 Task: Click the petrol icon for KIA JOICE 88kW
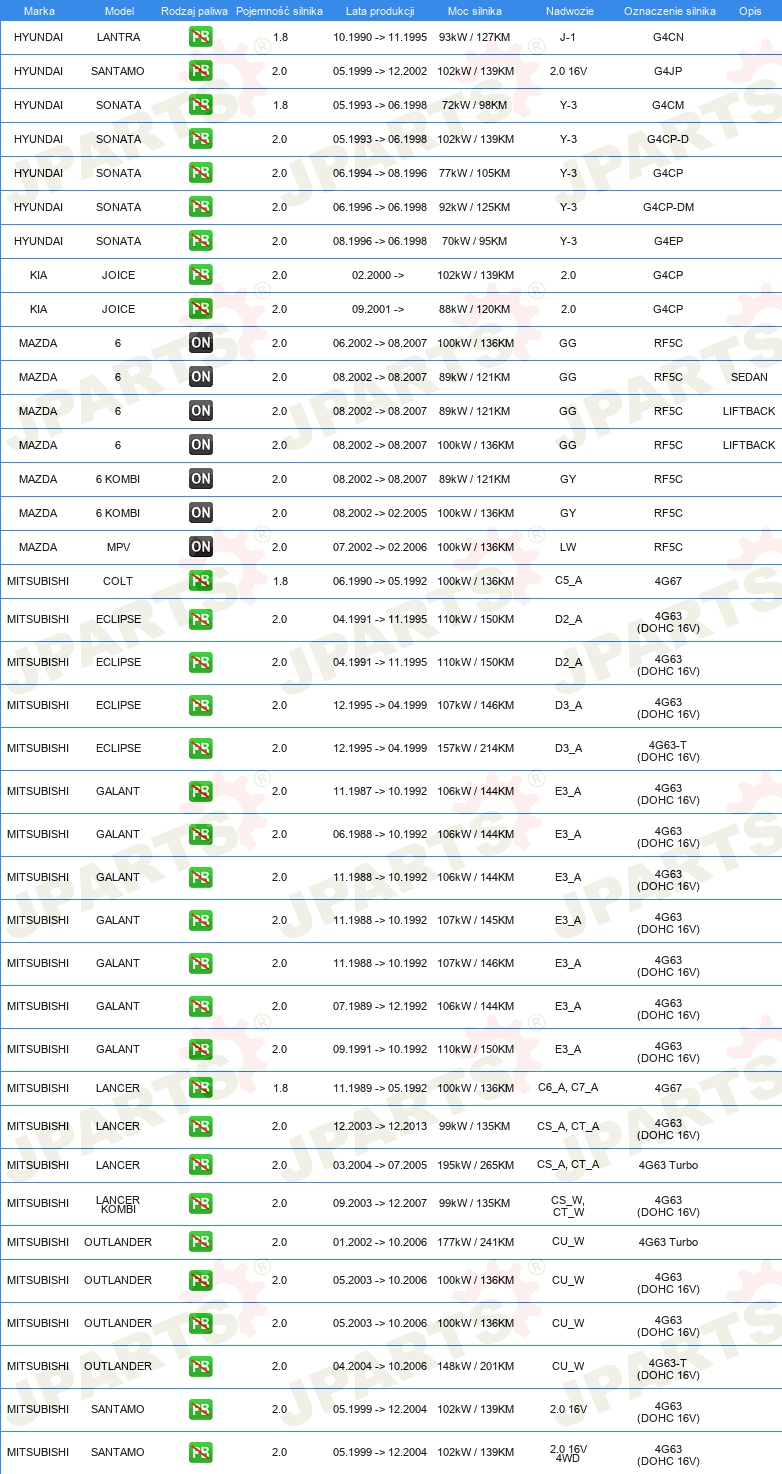(x=201, y=309)
